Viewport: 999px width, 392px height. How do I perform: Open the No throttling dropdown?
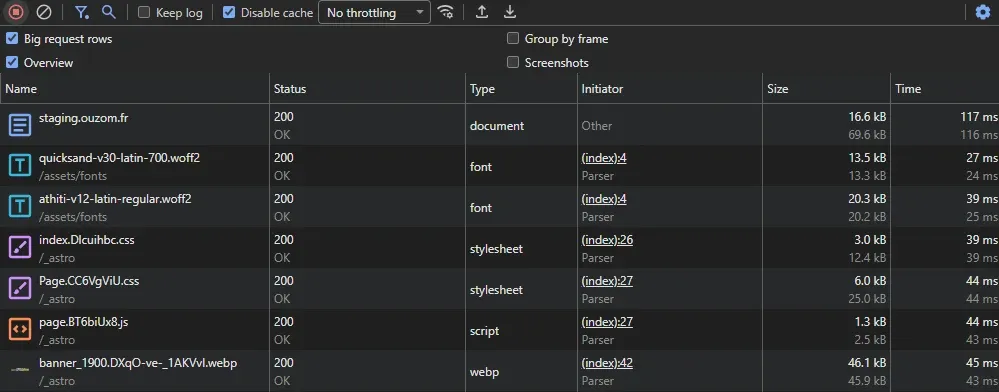[375, 12]
